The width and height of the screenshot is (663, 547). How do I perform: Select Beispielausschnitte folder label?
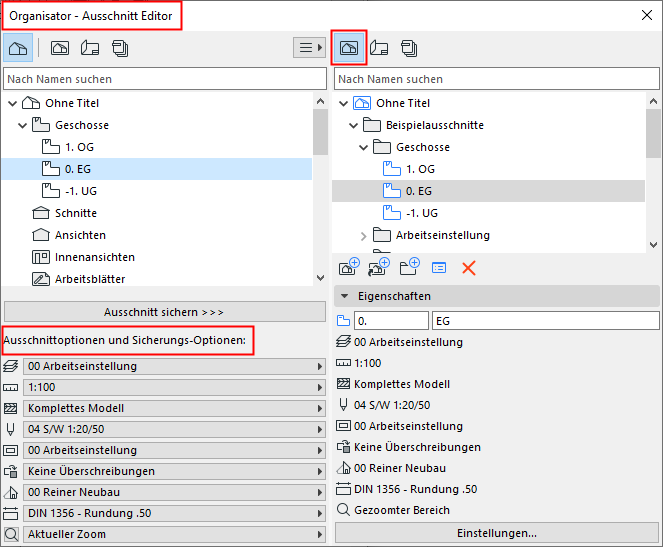(435, 125)
